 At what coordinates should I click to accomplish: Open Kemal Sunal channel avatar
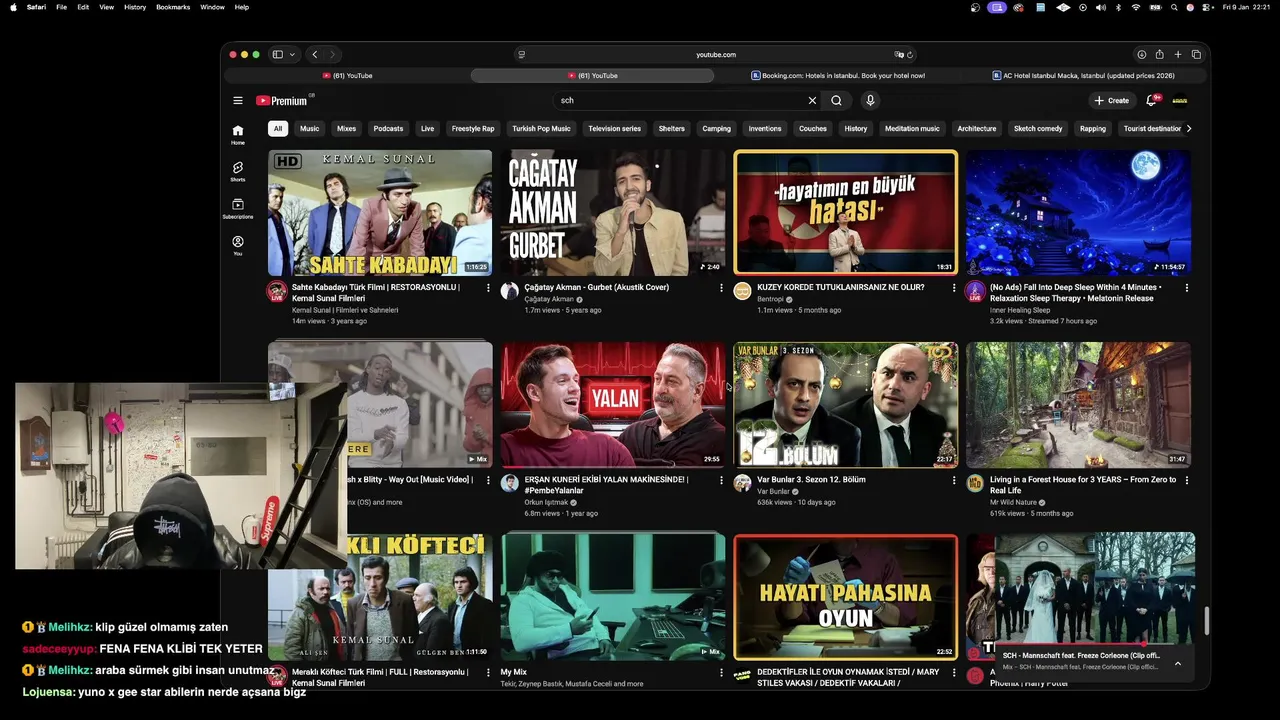(x=277, y=291)
